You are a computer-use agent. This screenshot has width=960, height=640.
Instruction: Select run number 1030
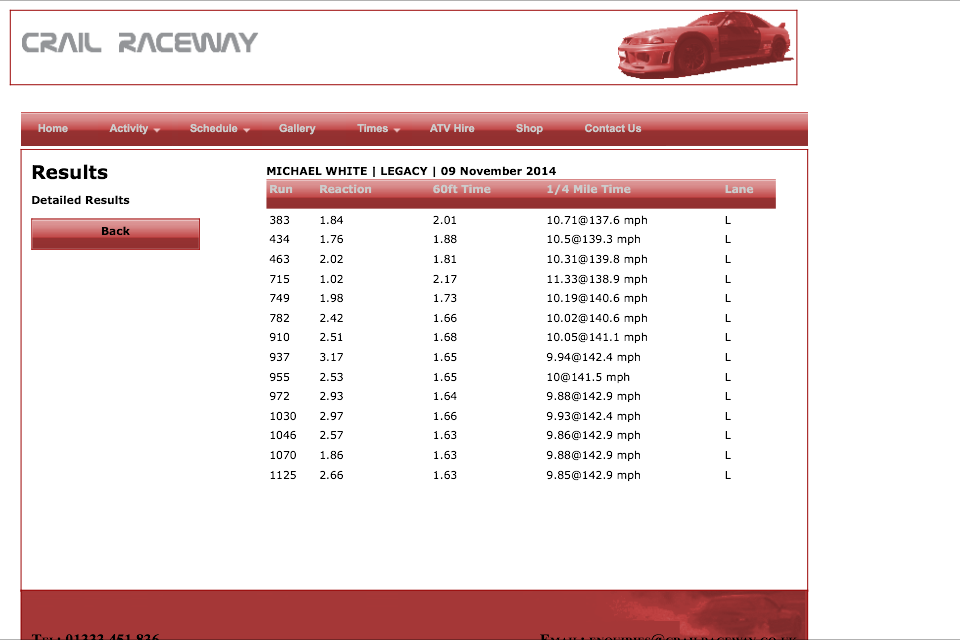(283, 416)
